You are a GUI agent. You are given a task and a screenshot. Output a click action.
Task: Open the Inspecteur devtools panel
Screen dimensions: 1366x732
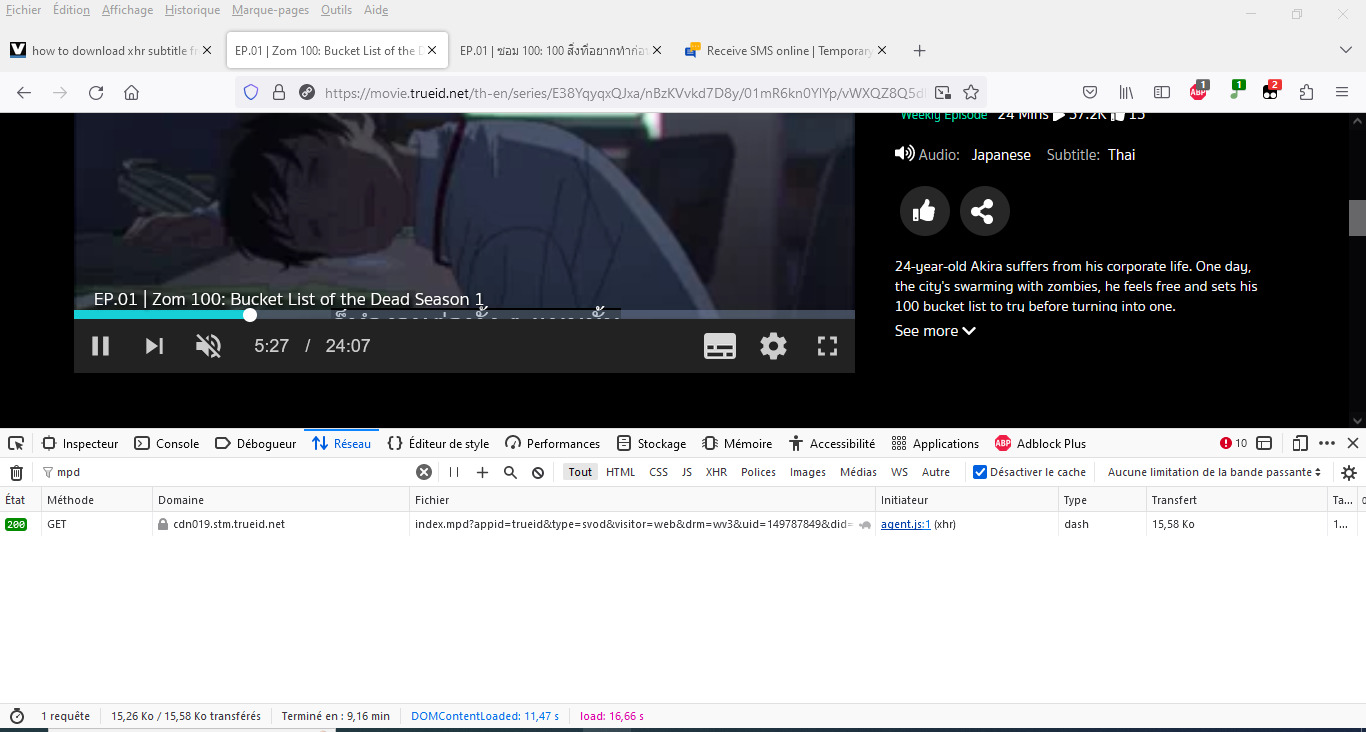coord(80,444)
